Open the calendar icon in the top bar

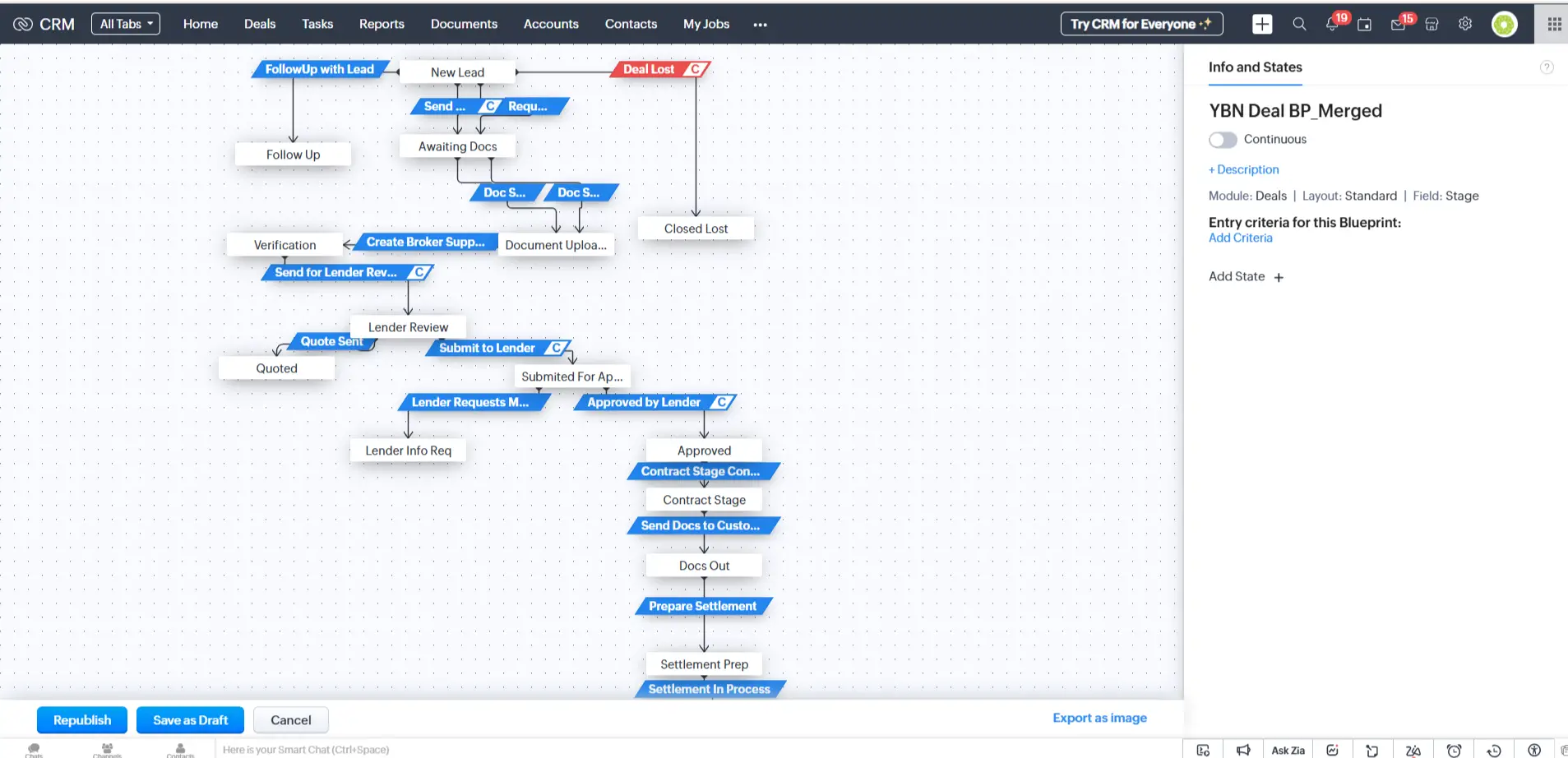point(1365,24)
